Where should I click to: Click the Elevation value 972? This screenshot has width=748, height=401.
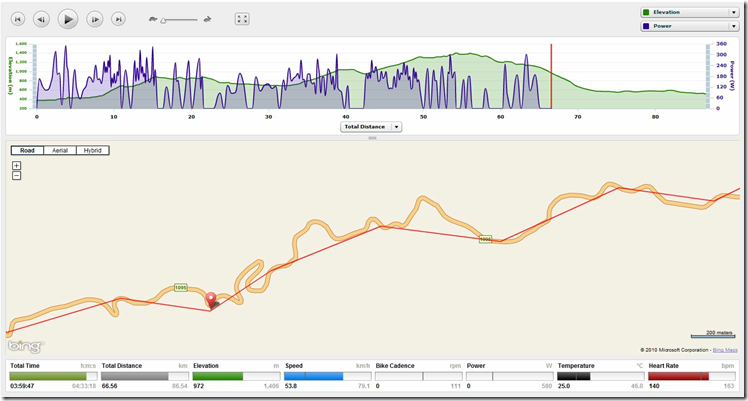point(198,386)
